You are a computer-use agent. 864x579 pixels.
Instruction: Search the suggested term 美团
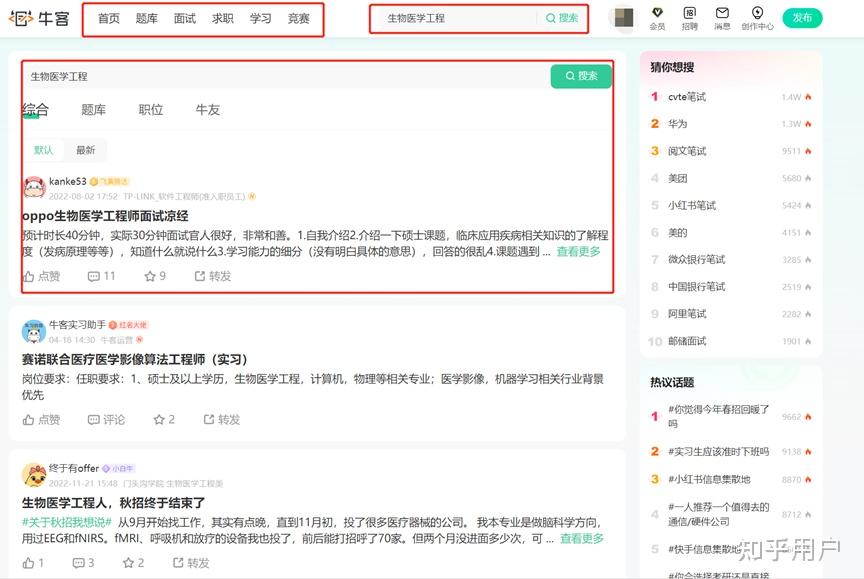[x=678, y=178]
